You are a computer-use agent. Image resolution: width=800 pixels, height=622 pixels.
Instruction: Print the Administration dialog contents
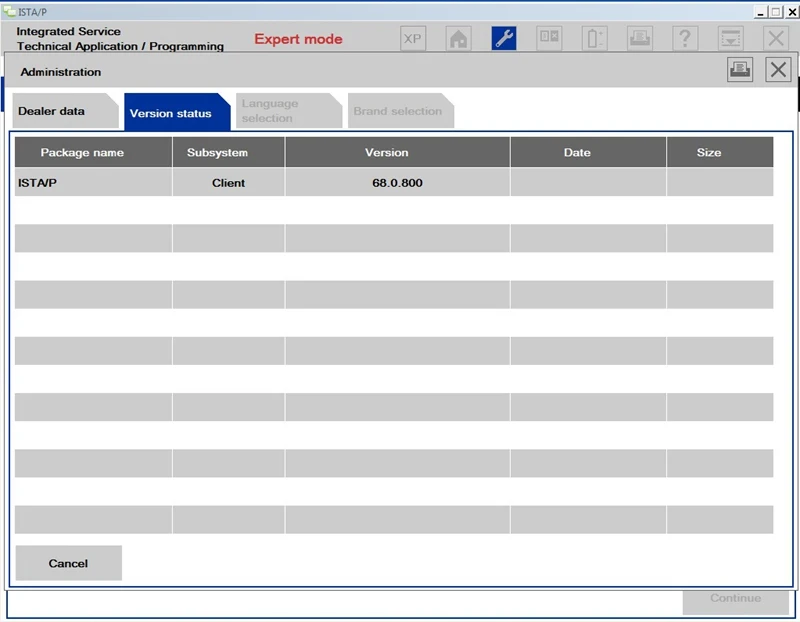coord(740,69)
